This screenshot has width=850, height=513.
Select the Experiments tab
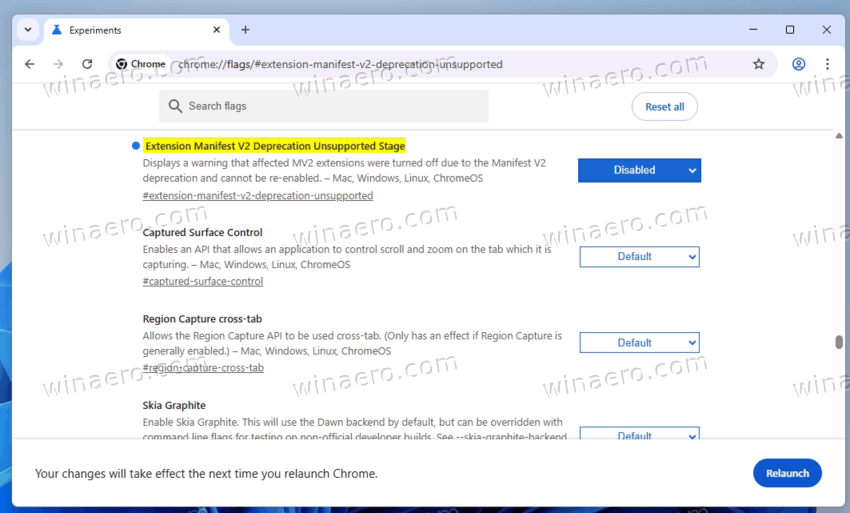point(136,30)
